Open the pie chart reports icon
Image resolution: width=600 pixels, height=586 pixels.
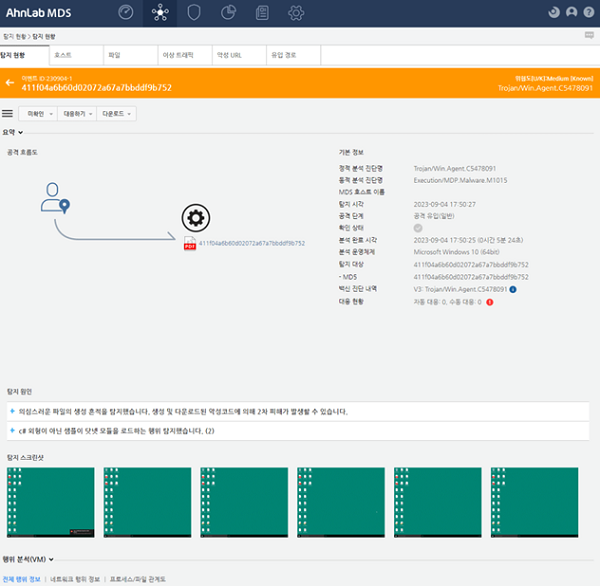tap(228, 13)
